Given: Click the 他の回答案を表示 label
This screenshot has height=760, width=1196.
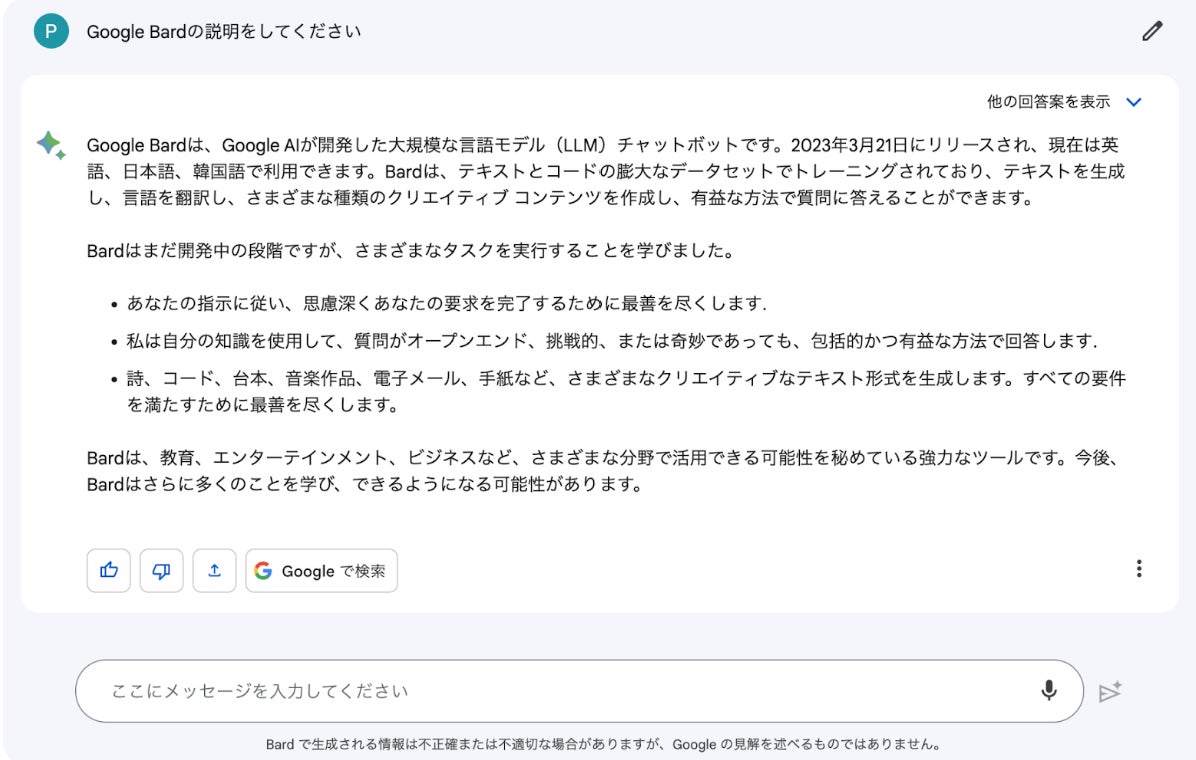Looking at the screenshot, I should coord(1048,102).
